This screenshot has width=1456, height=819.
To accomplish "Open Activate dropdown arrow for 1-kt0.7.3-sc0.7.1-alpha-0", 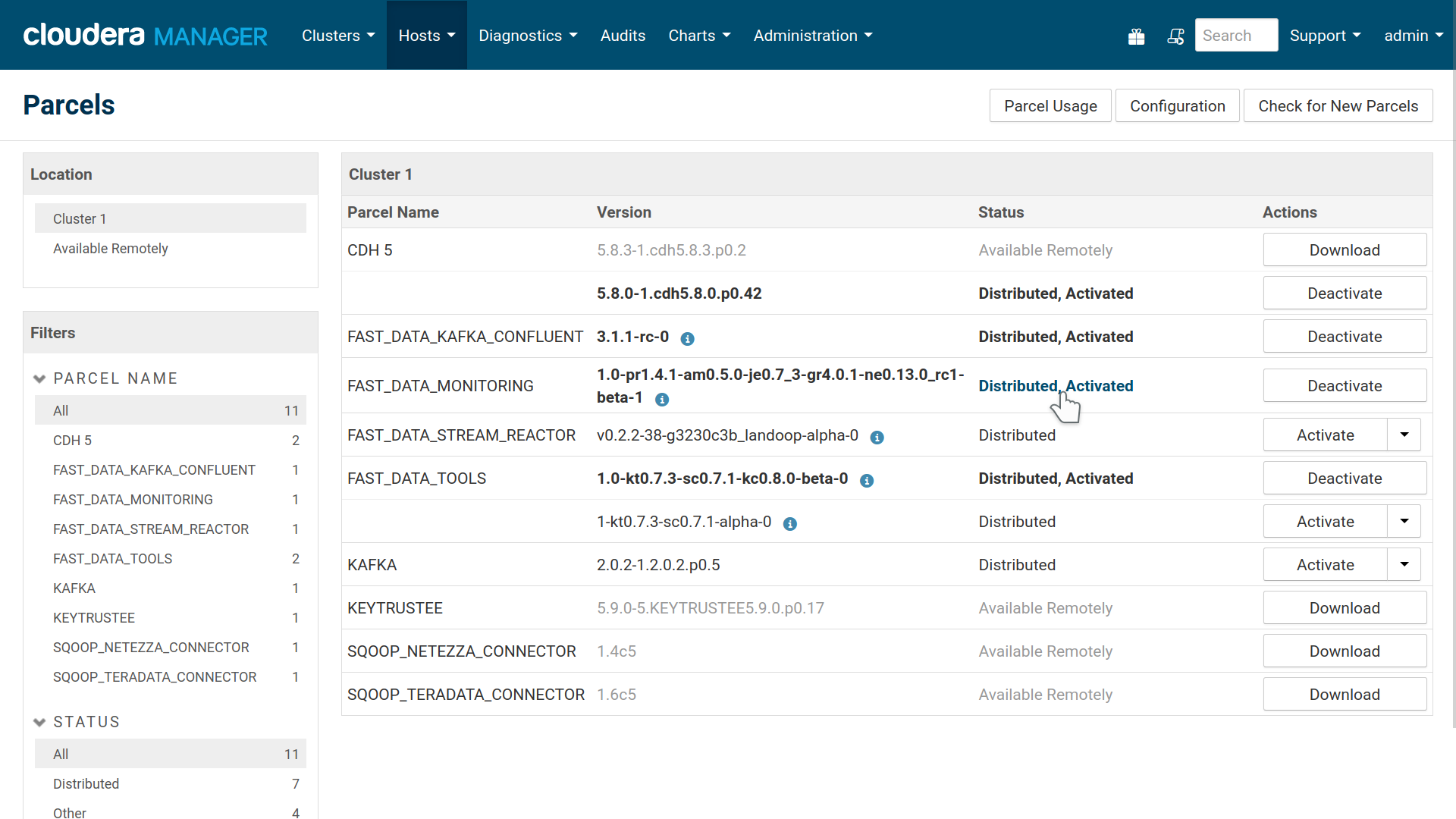I will point(1404,521).
